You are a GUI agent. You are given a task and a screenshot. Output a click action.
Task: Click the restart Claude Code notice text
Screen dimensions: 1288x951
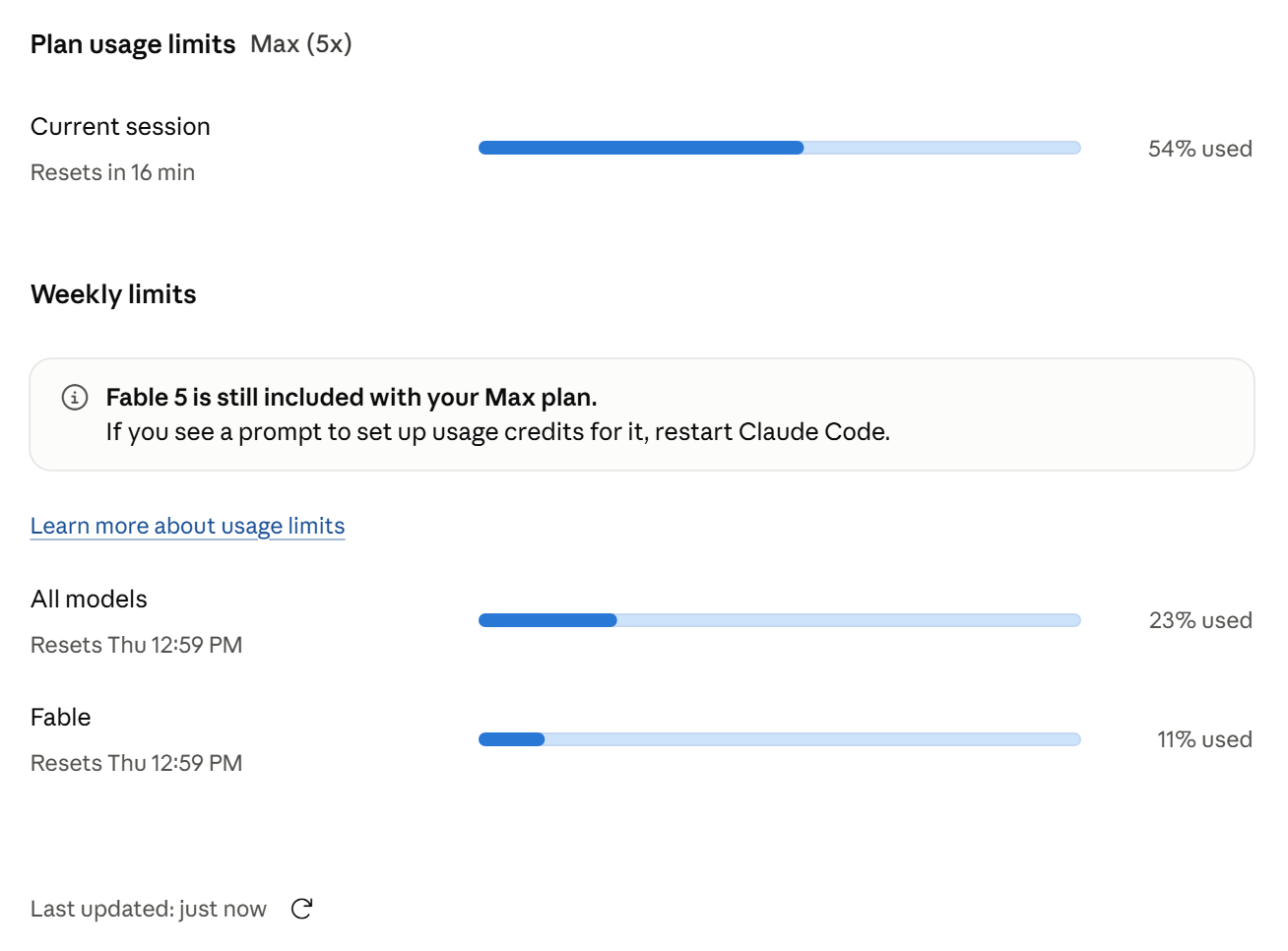pyautogui.click(x=498, y=432)
